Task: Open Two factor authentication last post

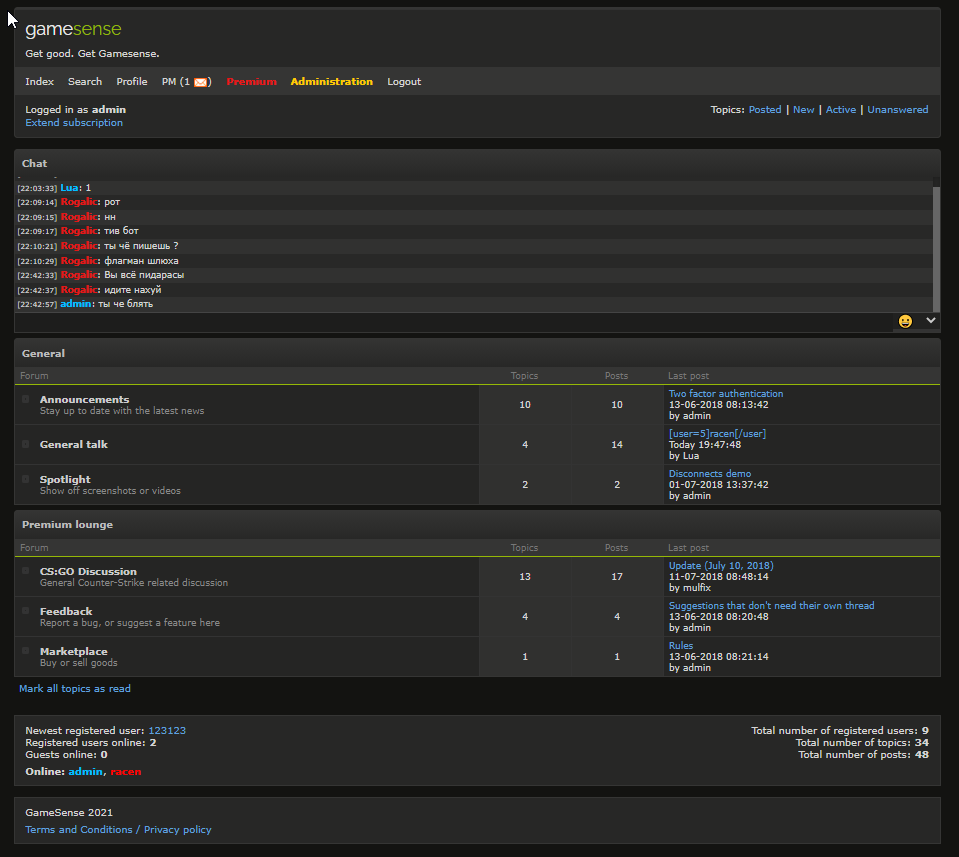Action: (725, 394)
